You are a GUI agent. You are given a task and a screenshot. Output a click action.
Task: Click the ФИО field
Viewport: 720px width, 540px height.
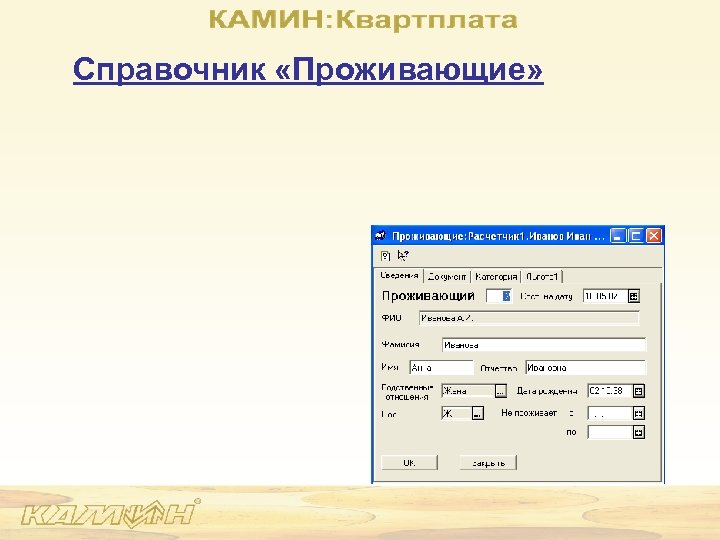coord(529,318)
